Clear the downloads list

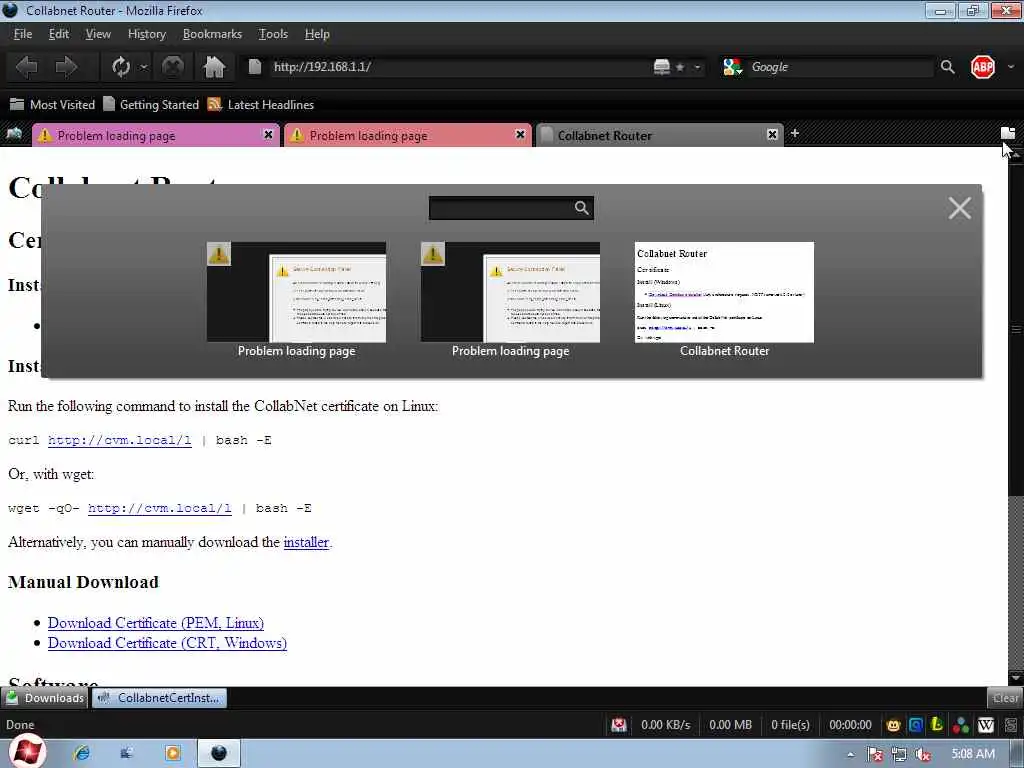[1005, 698]
